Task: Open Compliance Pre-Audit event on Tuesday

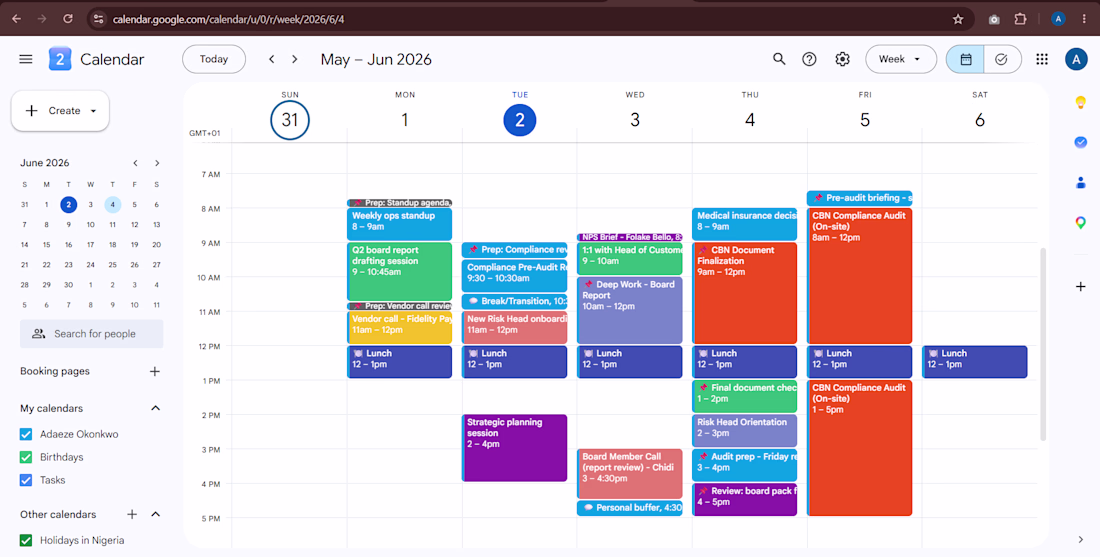Action: tap(514, 276)
